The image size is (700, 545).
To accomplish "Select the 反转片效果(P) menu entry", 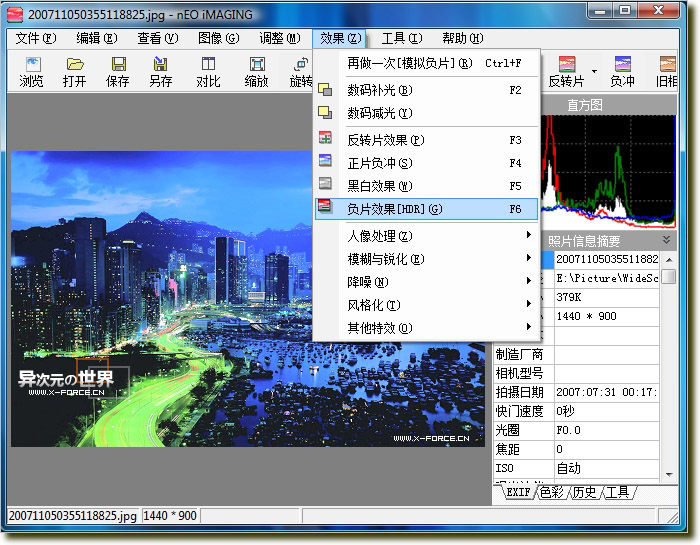I will [x=427, y=140].
